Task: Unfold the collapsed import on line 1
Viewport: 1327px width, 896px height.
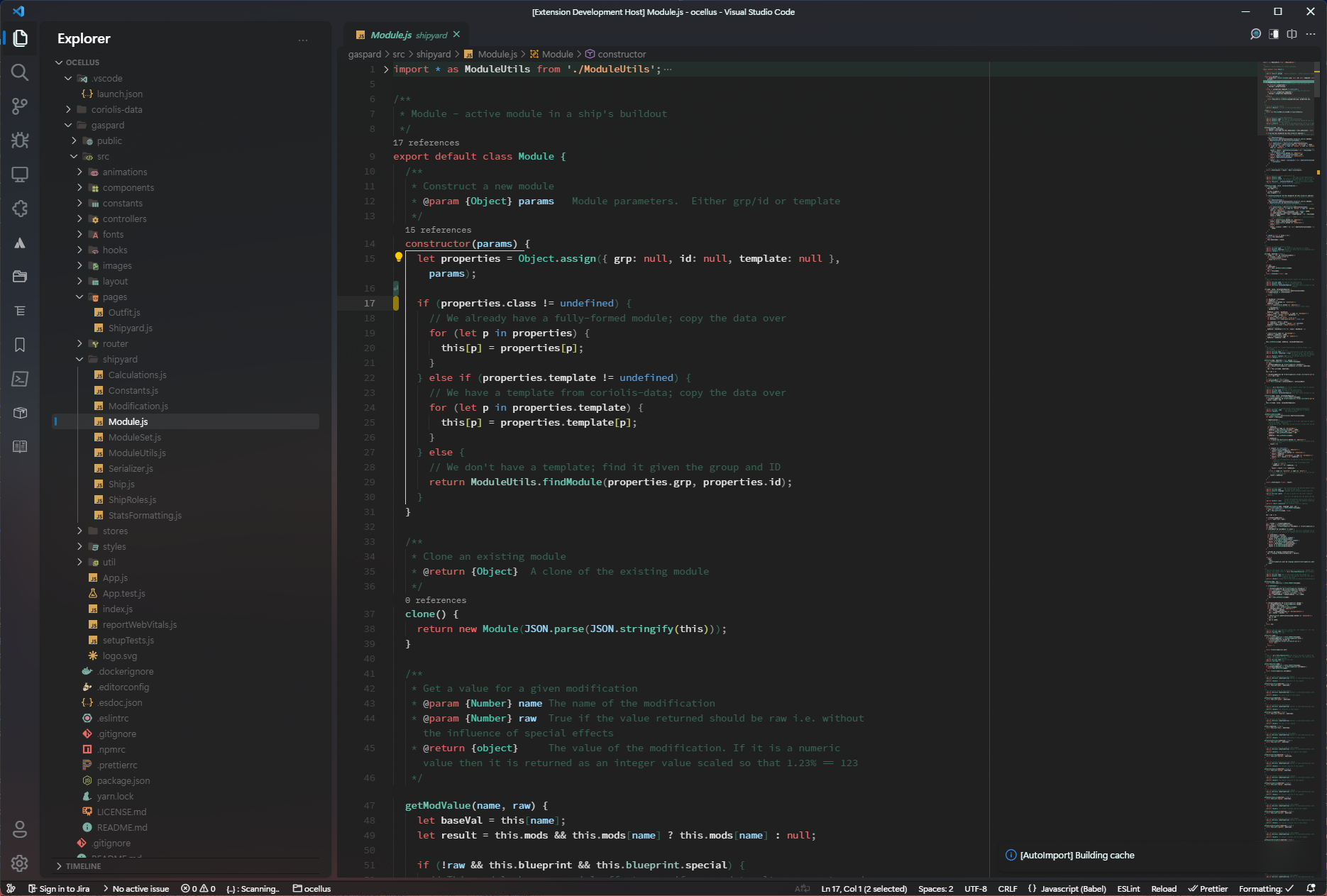Action: point(386,69)
